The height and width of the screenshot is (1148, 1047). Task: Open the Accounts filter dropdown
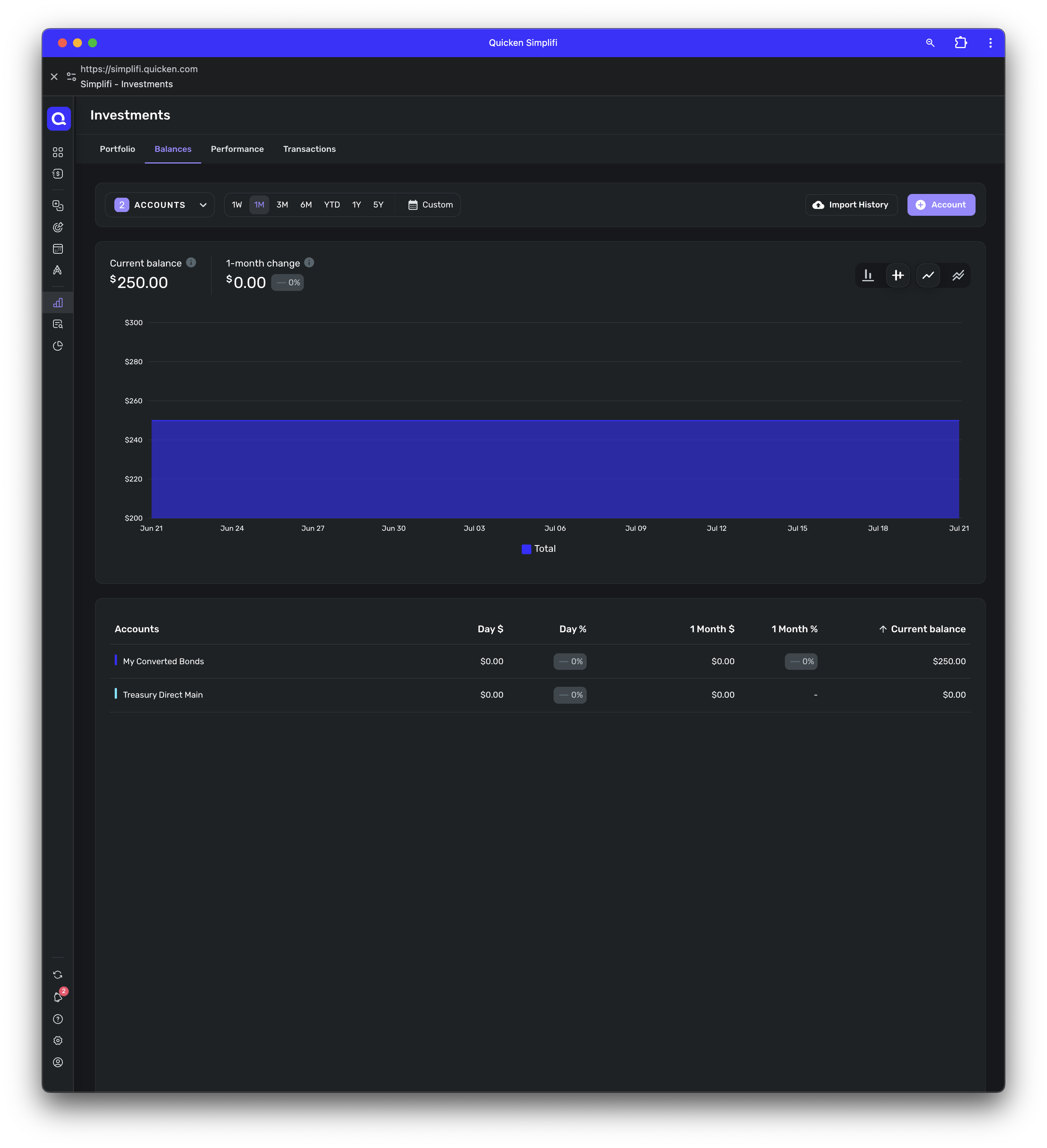[159, 205]
